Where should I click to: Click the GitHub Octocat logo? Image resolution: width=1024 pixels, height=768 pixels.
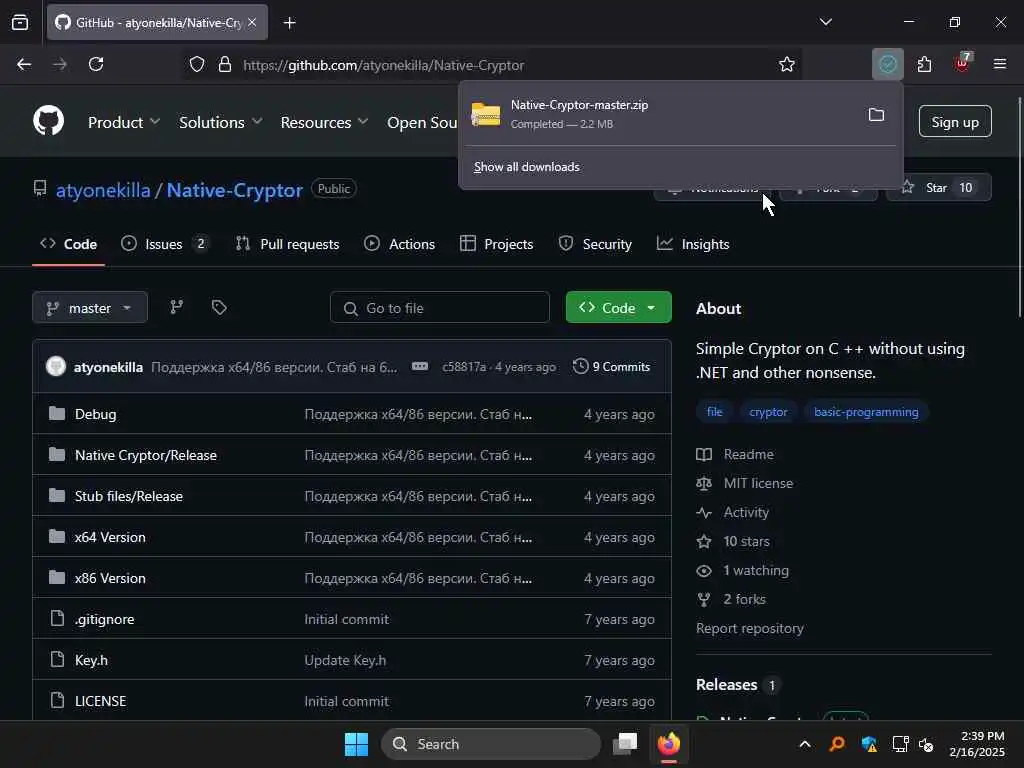click(48, 121)
